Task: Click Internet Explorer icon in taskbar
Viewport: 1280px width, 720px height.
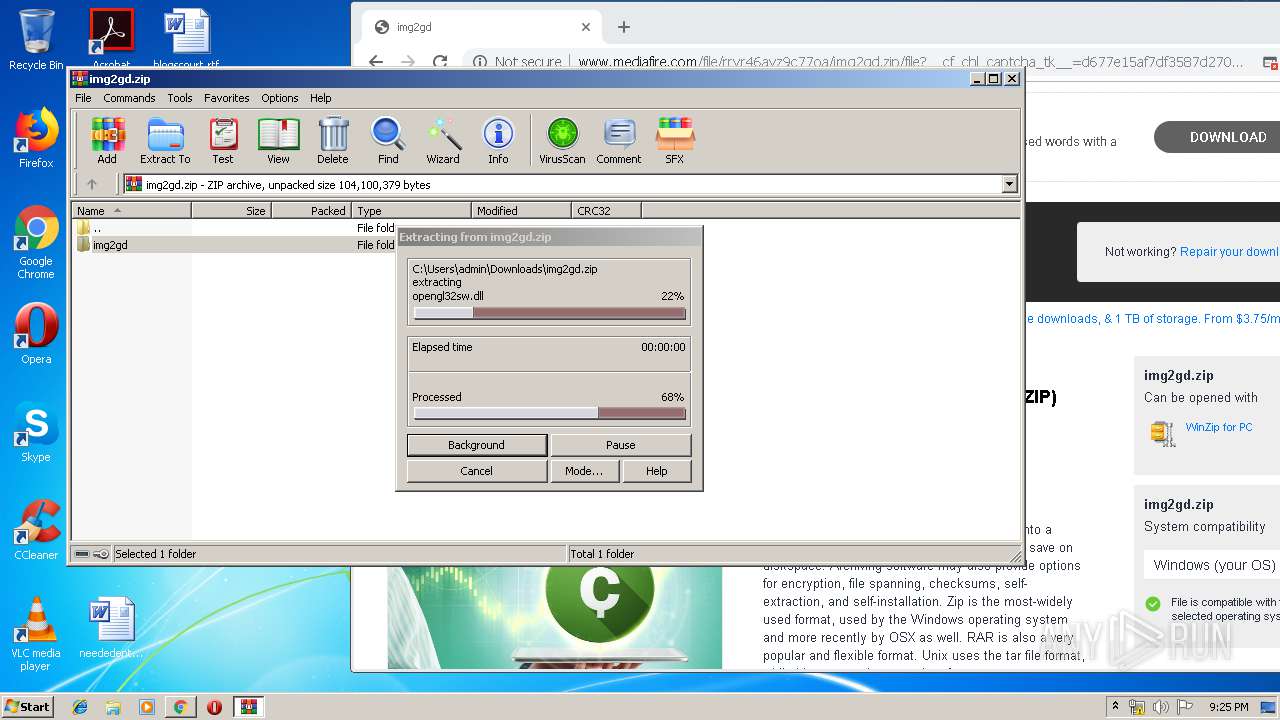Action: 80,707
